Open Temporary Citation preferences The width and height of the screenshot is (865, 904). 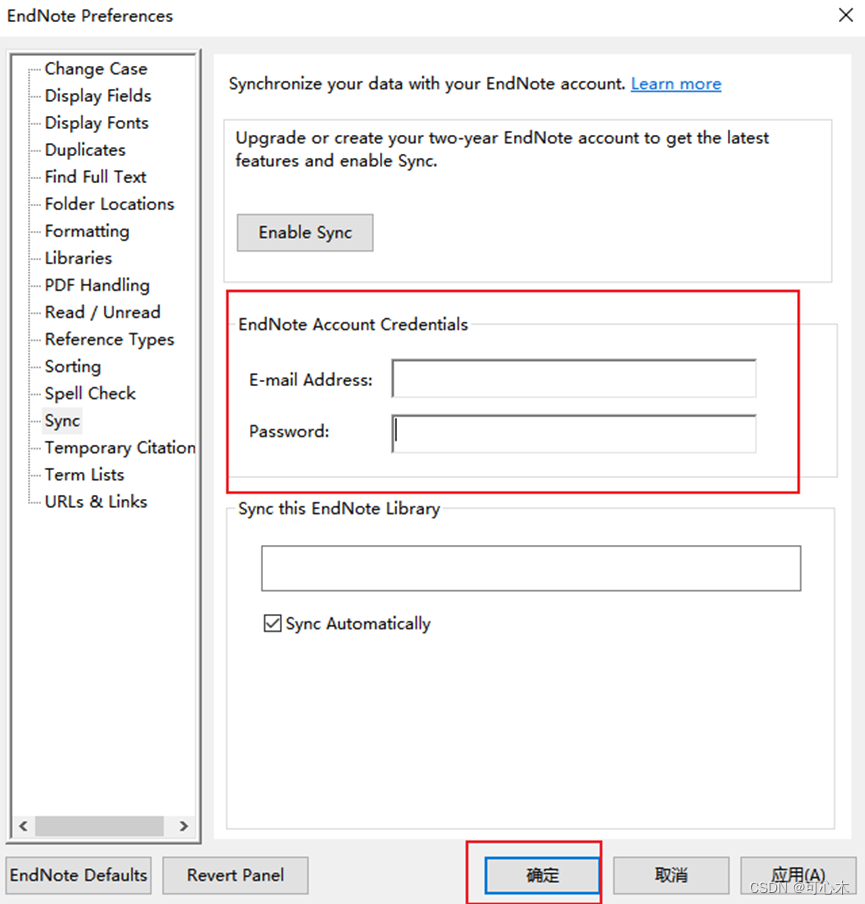[120, 448]
